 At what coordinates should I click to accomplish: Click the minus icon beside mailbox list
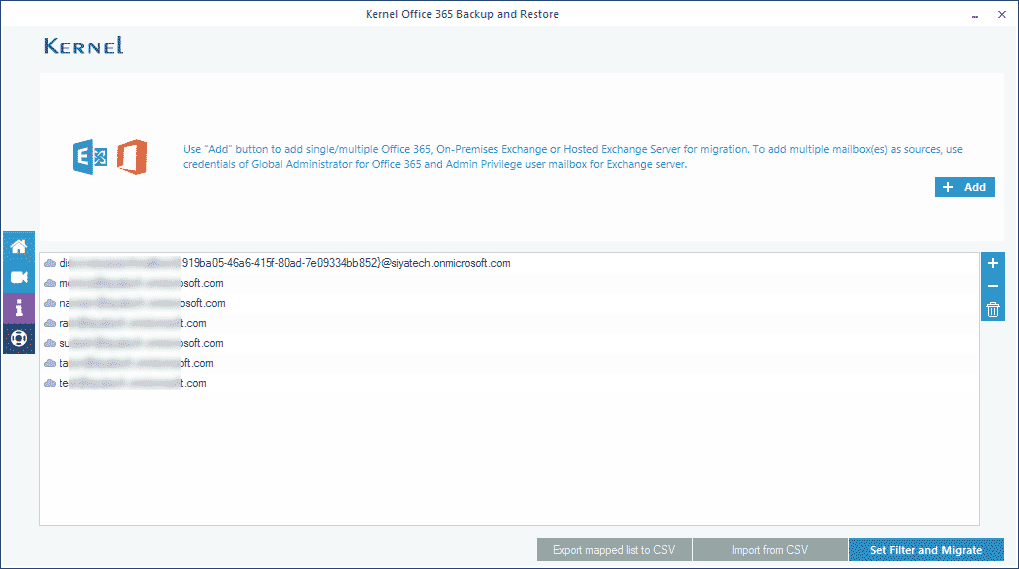point(992,286)
